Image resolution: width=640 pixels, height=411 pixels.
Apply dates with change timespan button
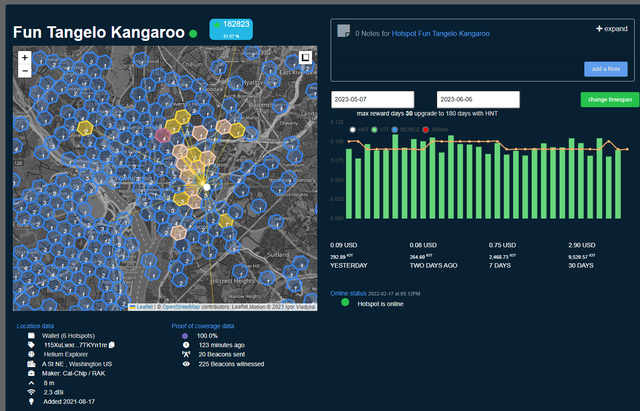tap(610, 100)
